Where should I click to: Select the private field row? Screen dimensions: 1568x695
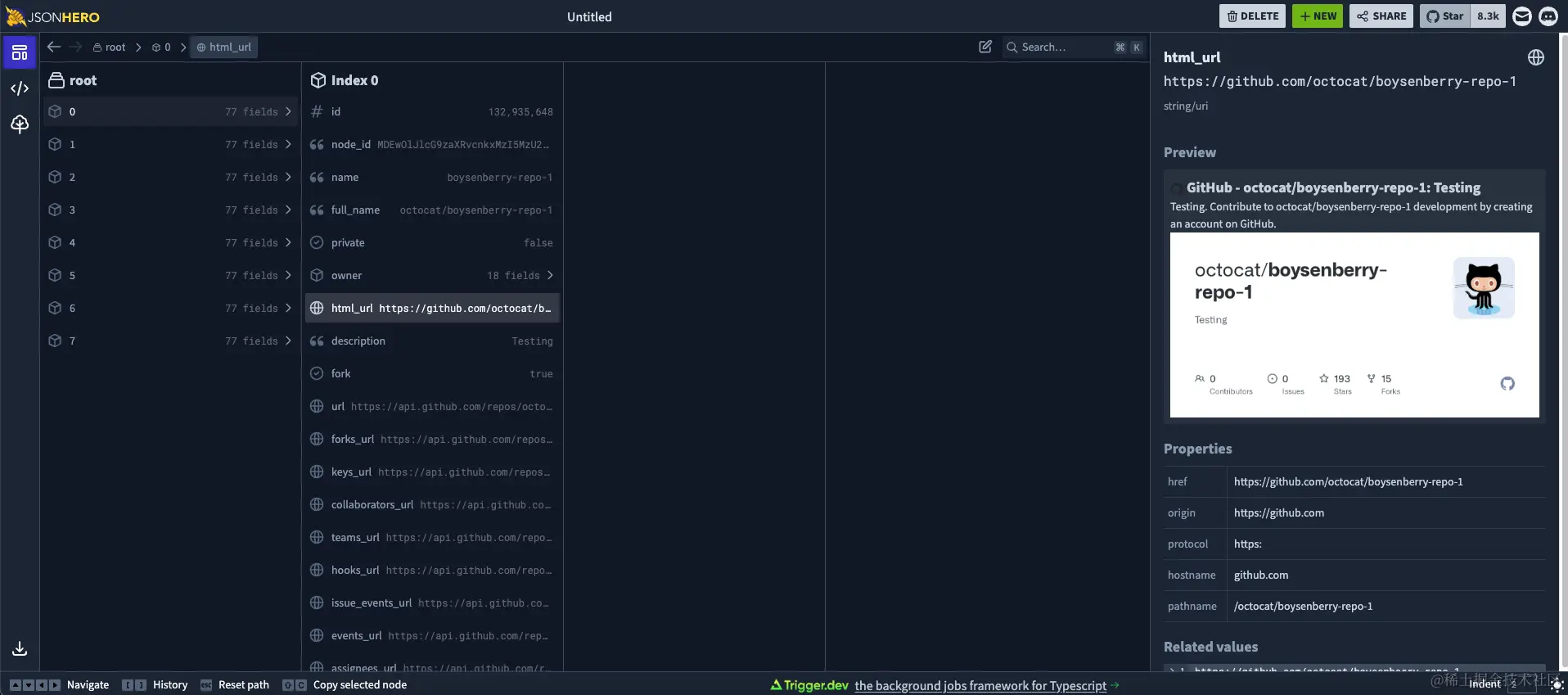pos(432,242)
